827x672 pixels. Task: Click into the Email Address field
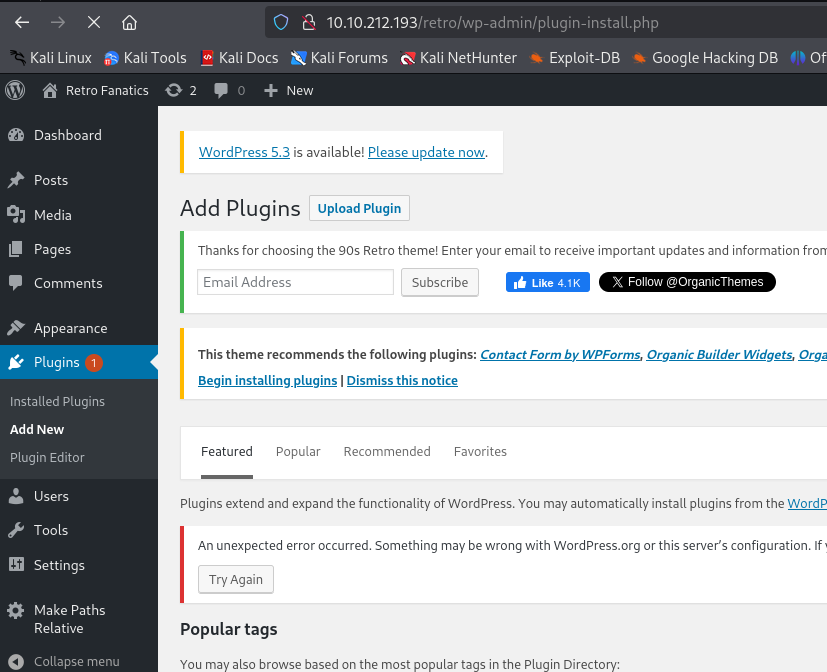tap(295, 282)
